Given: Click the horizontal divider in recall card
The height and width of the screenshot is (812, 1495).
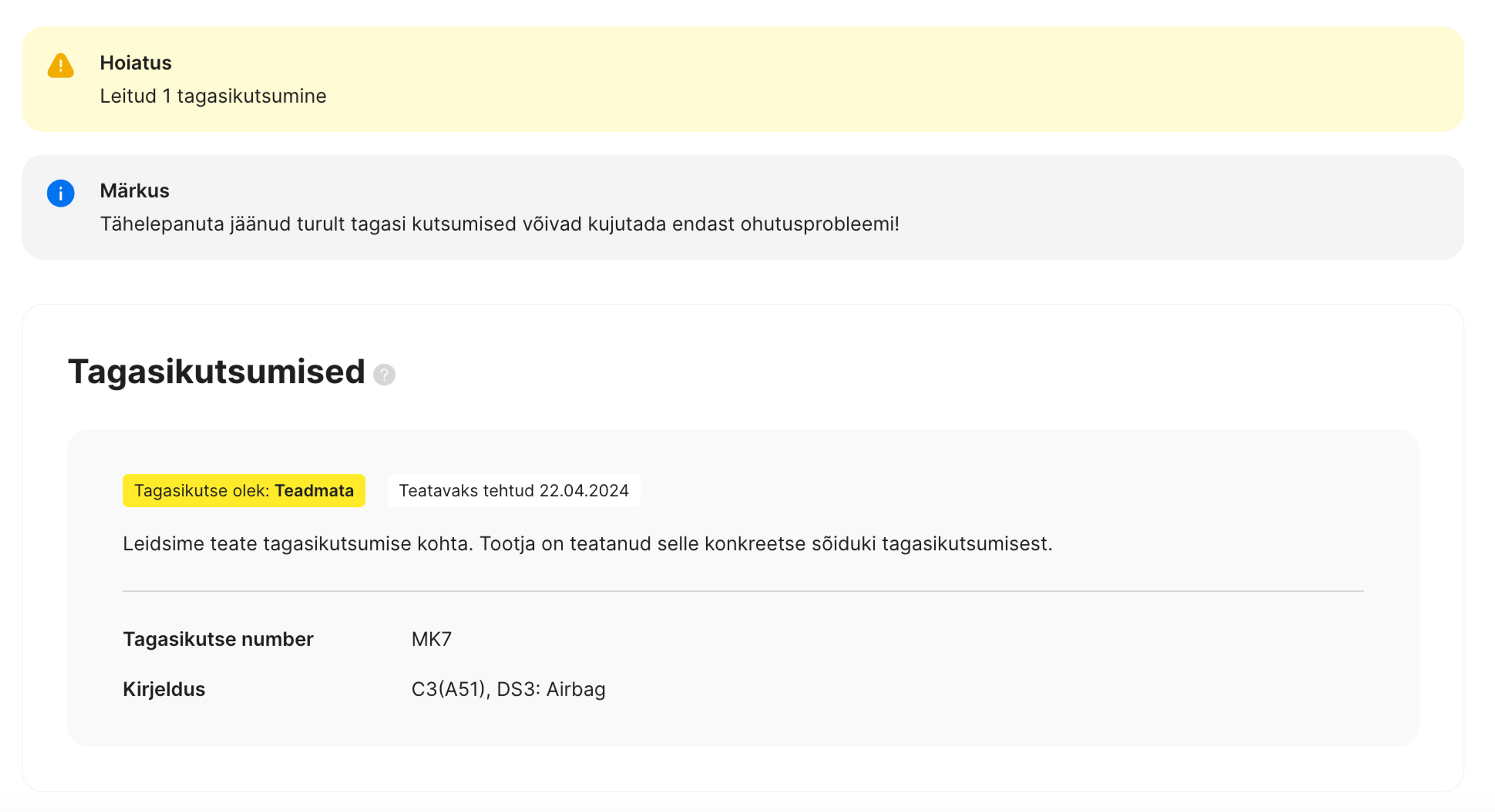Looking at the screenshot, I should point(743,591).
